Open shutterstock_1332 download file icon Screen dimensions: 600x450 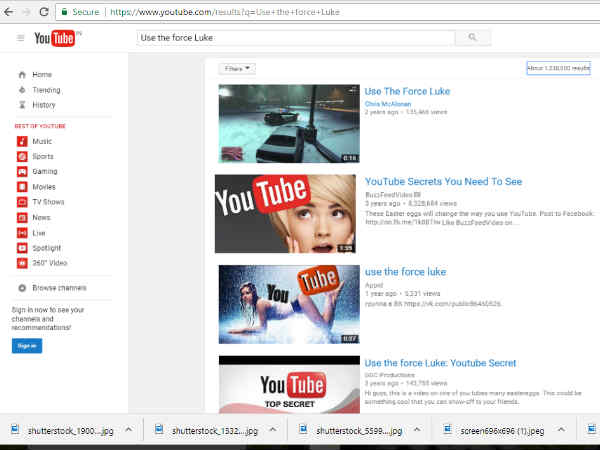pyautogui.click(x=159, y=429)
